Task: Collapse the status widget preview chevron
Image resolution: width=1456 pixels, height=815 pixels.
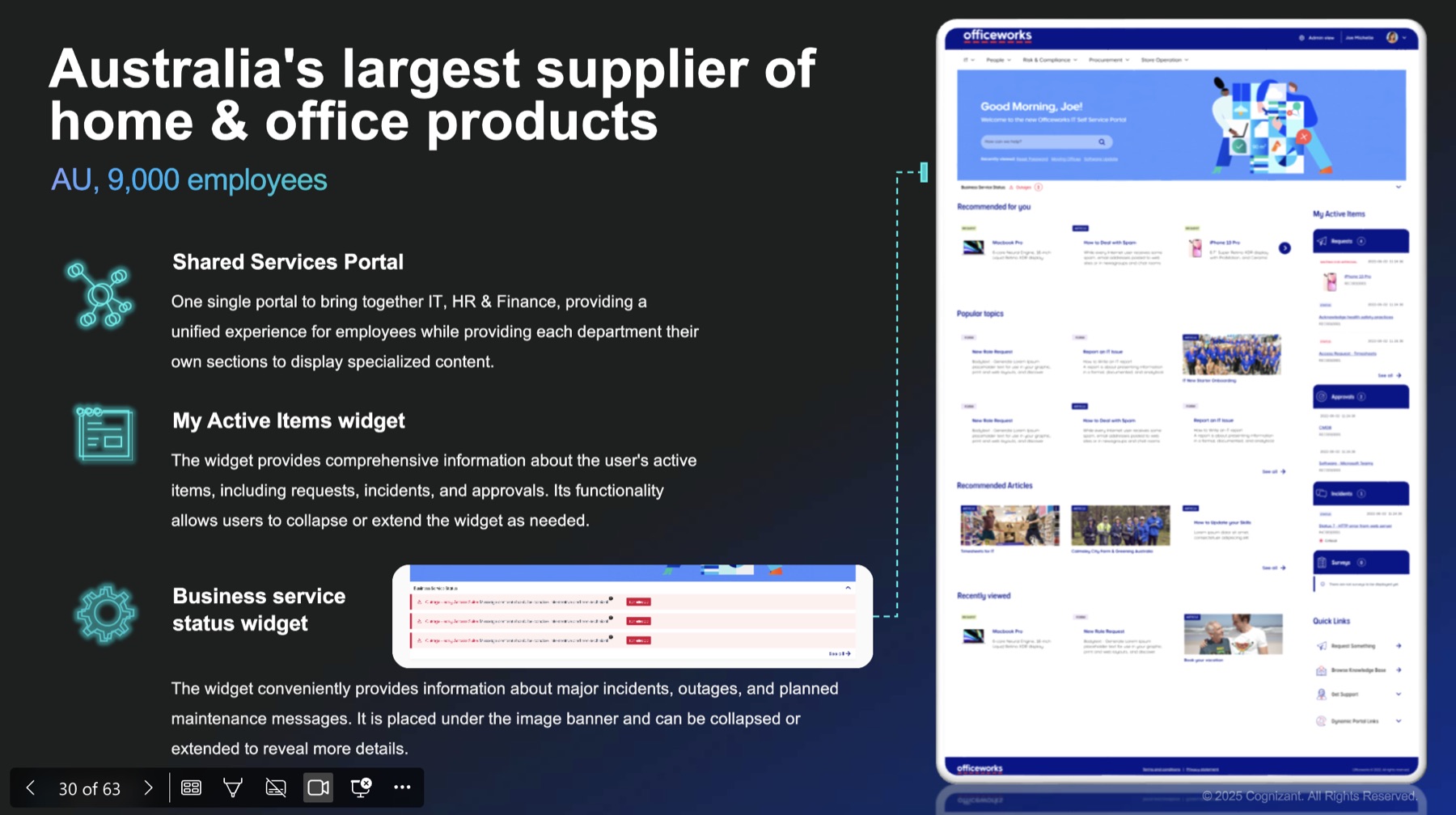Action: click(x=848, y=588)
